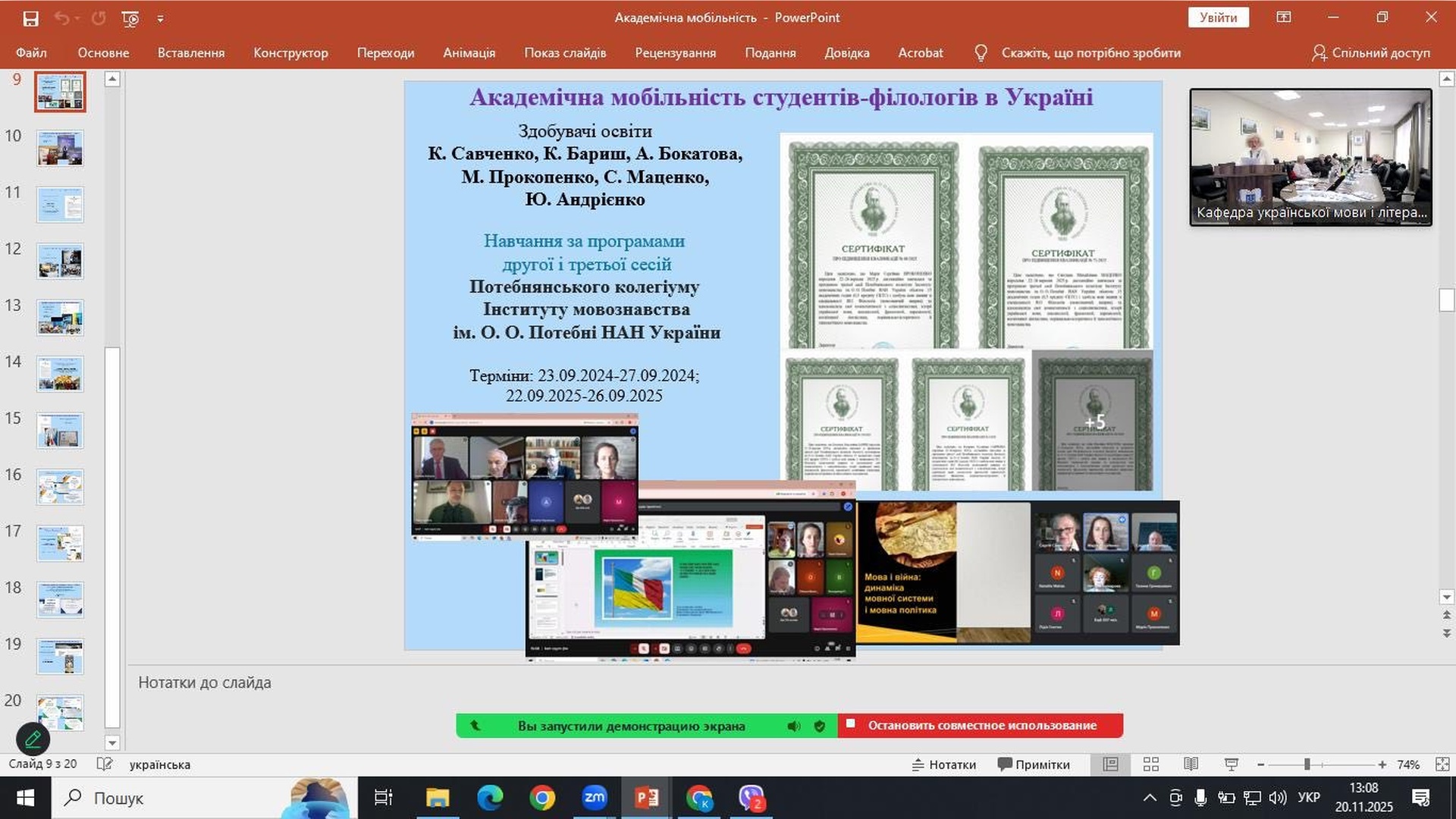Toggle Normal view button in status bar

coord(1110,764)
